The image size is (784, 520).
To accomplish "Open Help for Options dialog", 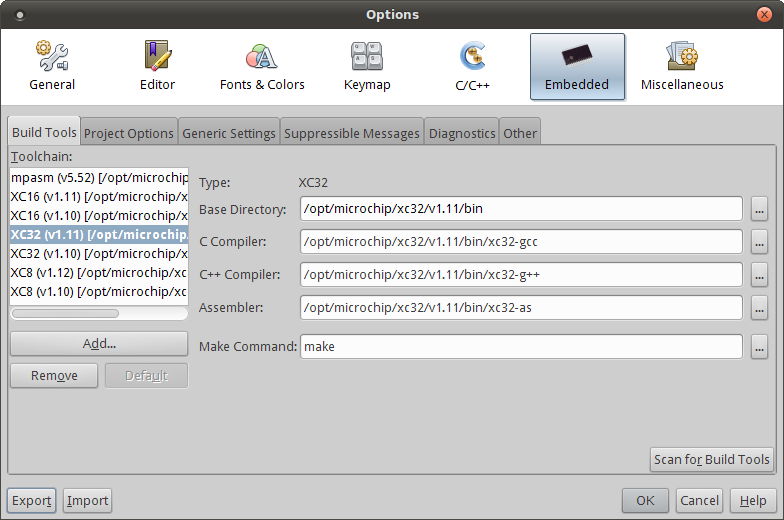I will (x=753, y=500).
